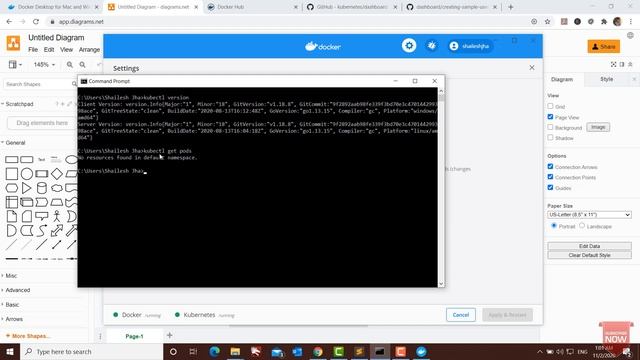
Task: Select Portrait orientation
Action: 554,225
